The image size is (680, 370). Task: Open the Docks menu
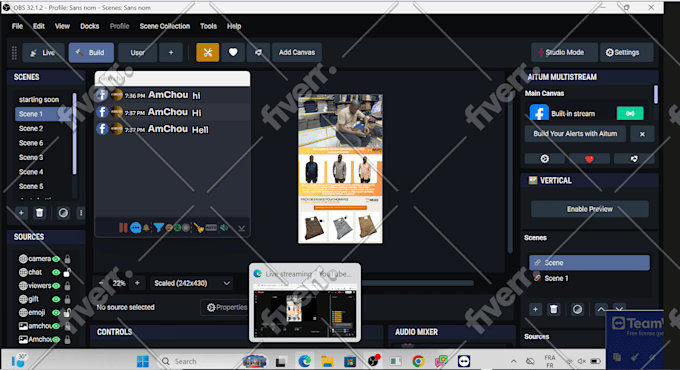[x=89, y=26]
